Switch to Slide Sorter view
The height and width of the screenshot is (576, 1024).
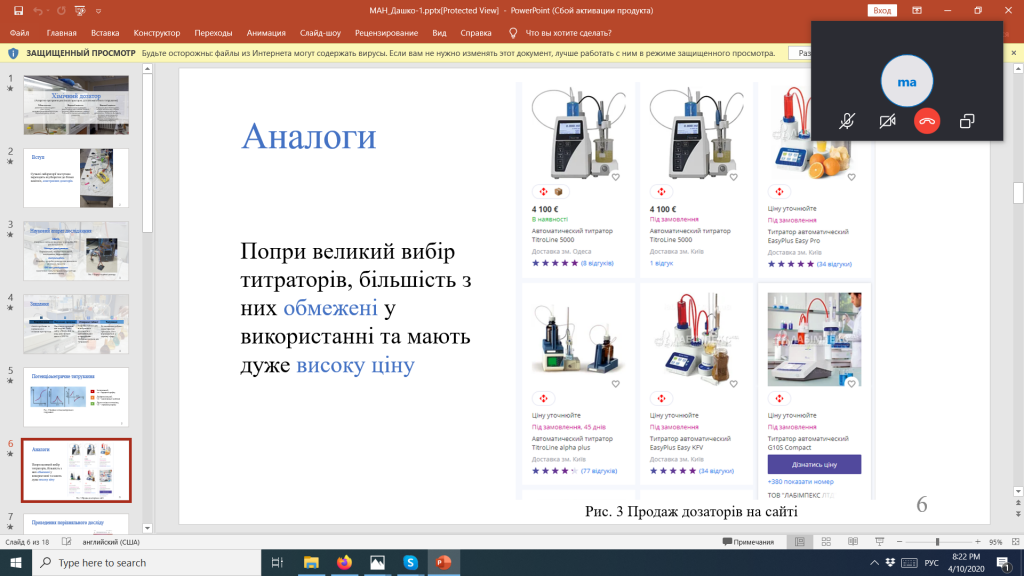(x=826, y=542)
